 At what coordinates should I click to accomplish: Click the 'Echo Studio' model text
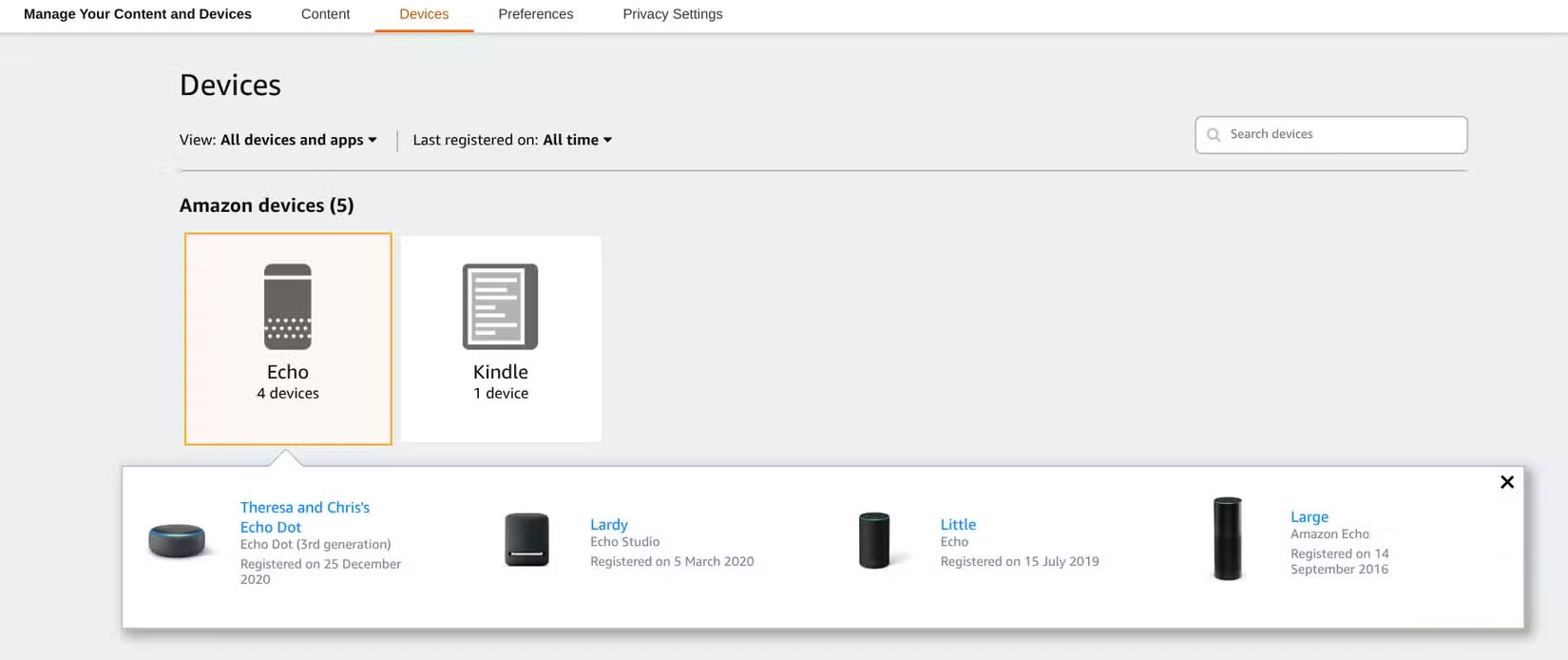coord(624,542)
